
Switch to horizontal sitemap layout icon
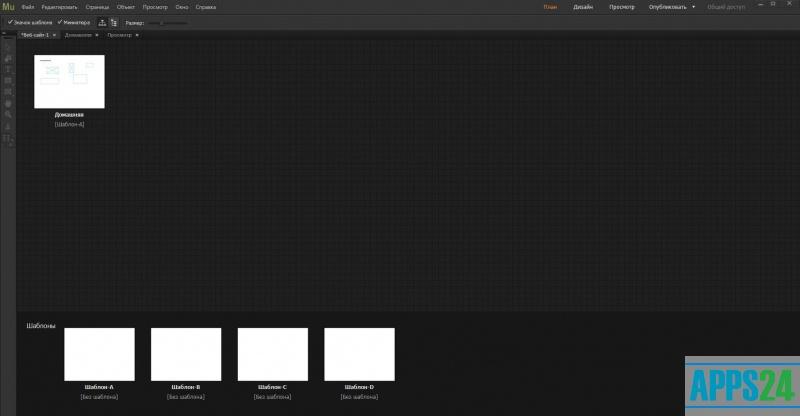[102, 21]
